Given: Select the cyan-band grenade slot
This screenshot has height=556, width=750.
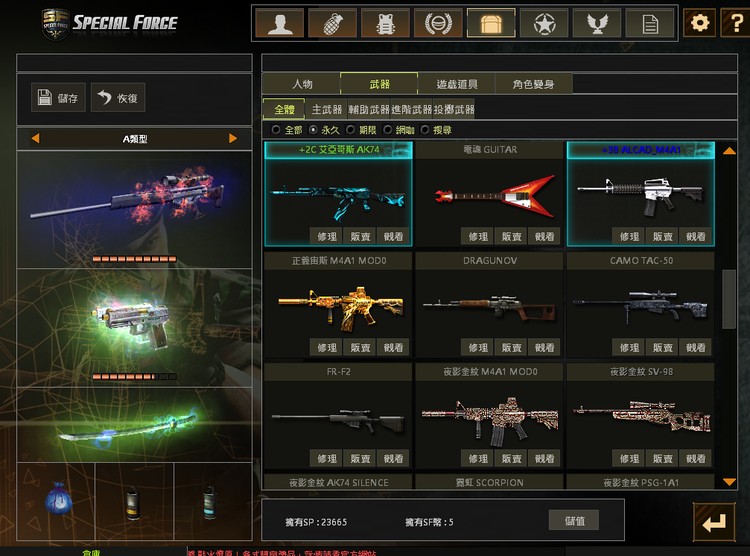Looking at the screenshot, I should tap(212, 501).
